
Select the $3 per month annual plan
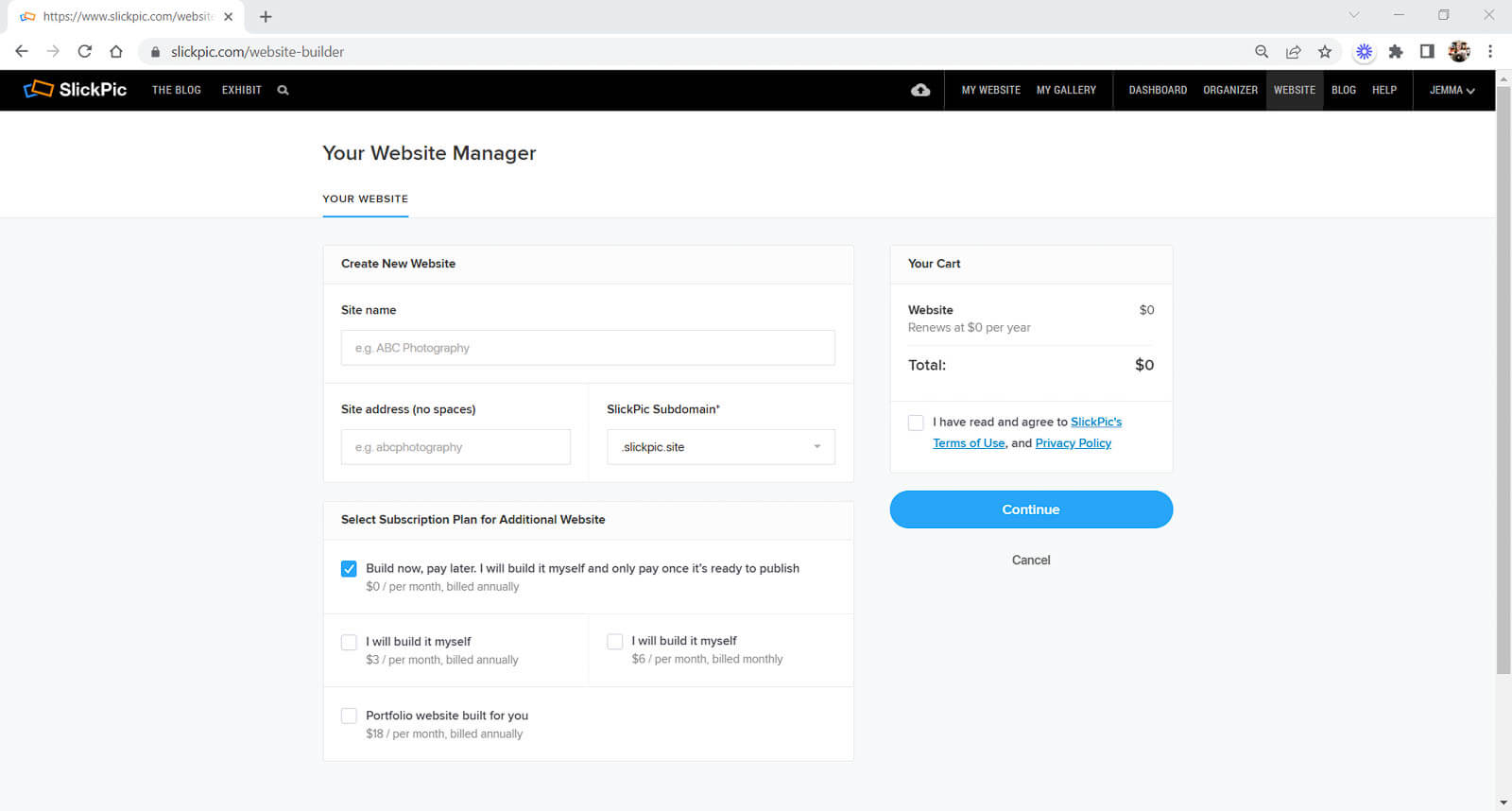click(x=349, y=643)
